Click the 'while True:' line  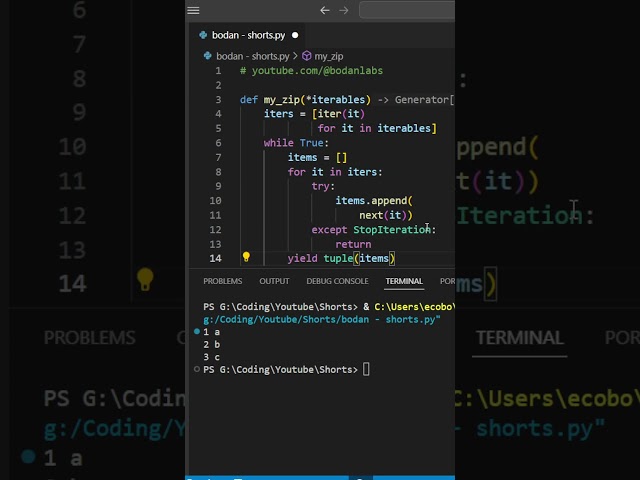[296, 143]
